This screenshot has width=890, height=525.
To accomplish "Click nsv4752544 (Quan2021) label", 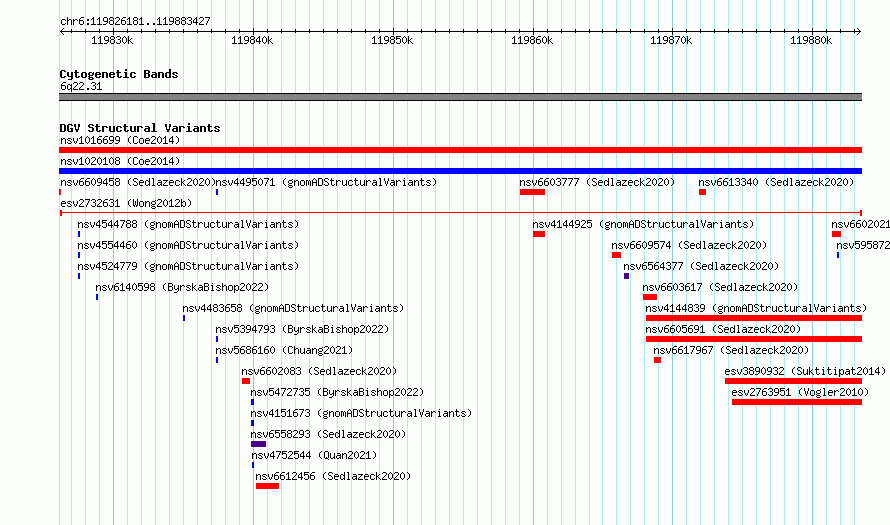I will click(314, 455).
